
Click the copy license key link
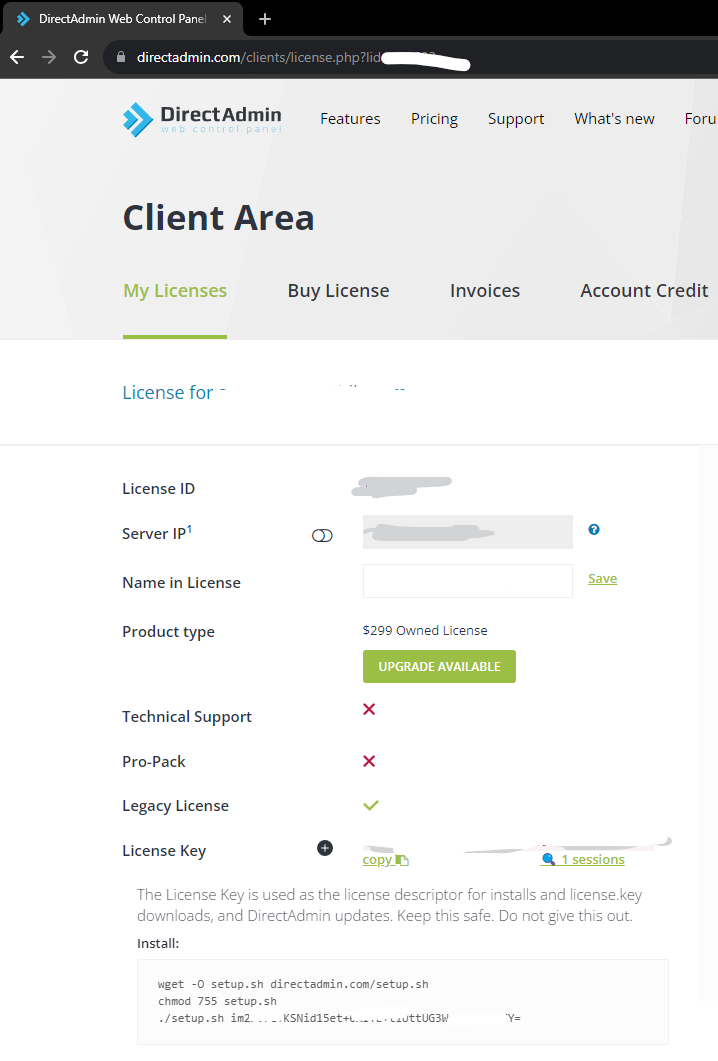click(x=386, y=860)
